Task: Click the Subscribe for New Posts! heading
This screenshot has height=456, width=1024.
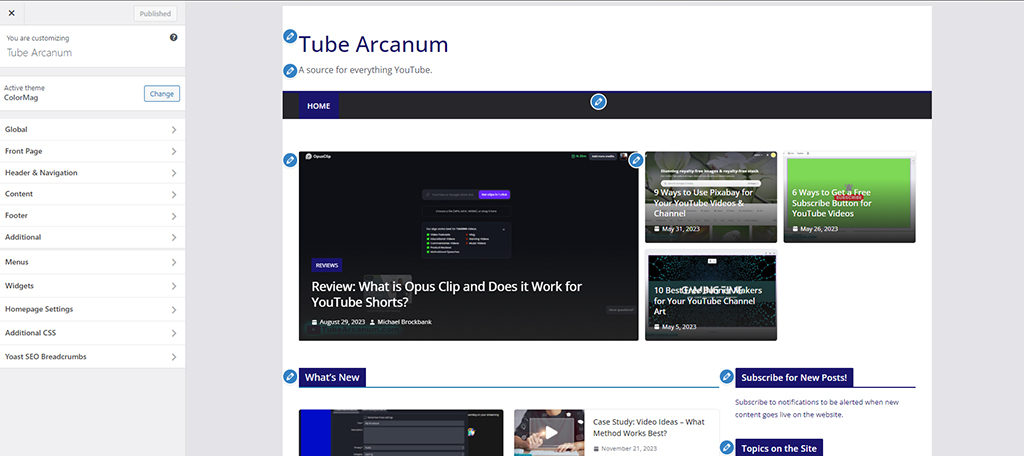Action: pyautogui.click(x=794, y=378)
